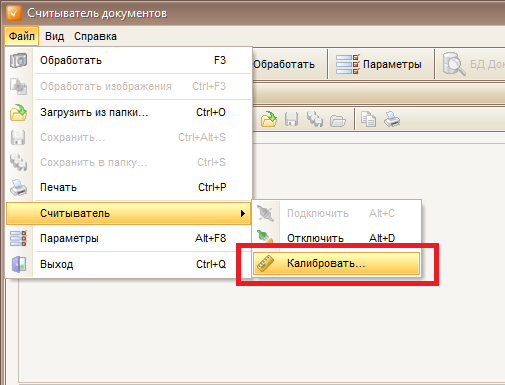
Task: Click the save-to-folder multi-floppy toolbar icon
Action: 315,119
